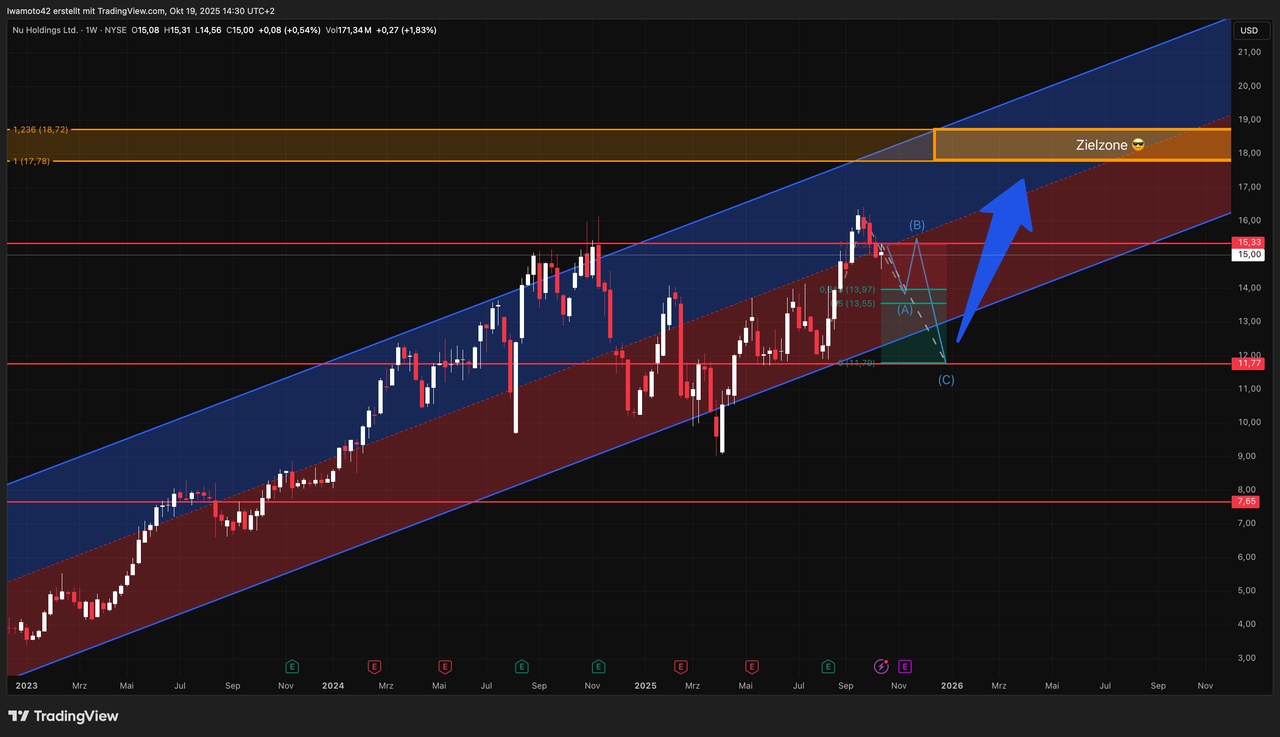
Task: Click the green earnings marker at Nov 2023
Action: pyautogui.click(x=292, y=666)
